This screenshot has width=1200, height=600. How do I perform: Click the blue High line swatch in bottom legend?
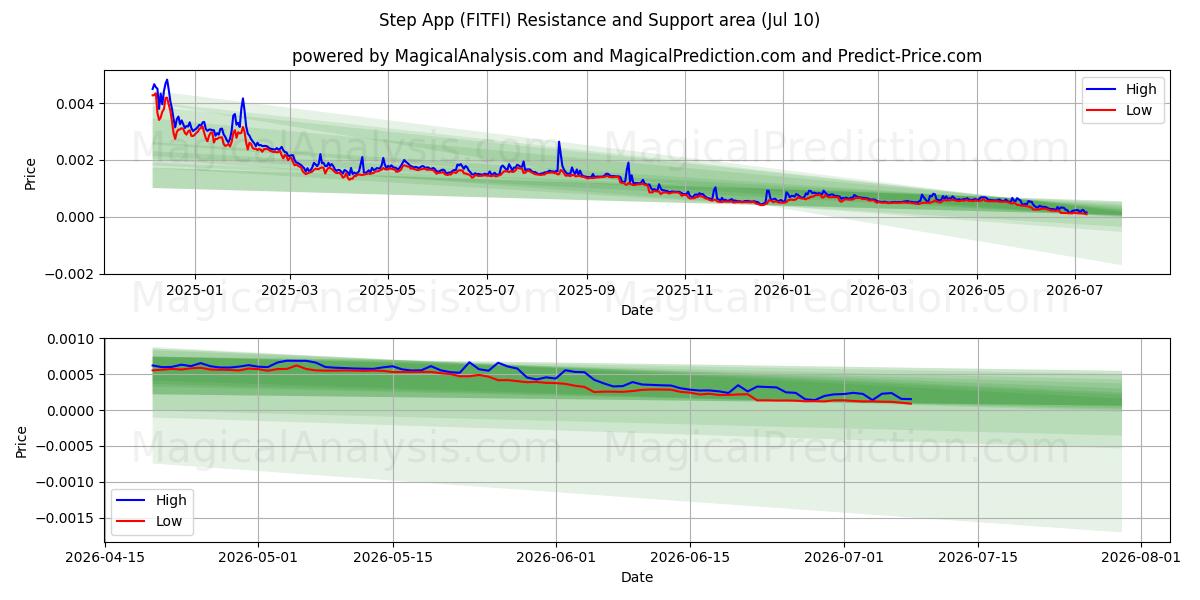pos(132,501)
